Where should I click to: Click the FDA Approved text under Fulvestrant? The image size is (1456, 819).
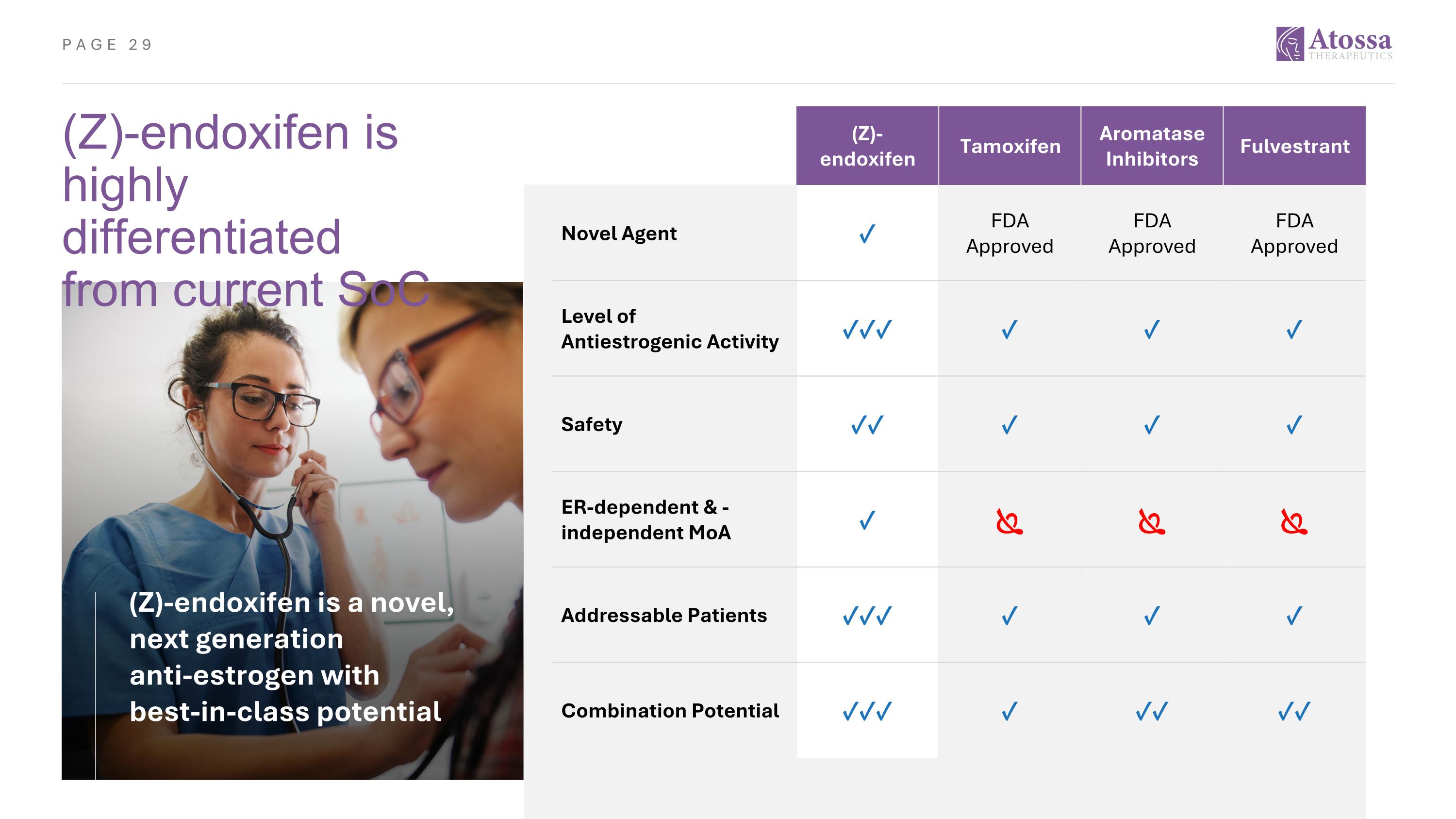point(1294,233)
